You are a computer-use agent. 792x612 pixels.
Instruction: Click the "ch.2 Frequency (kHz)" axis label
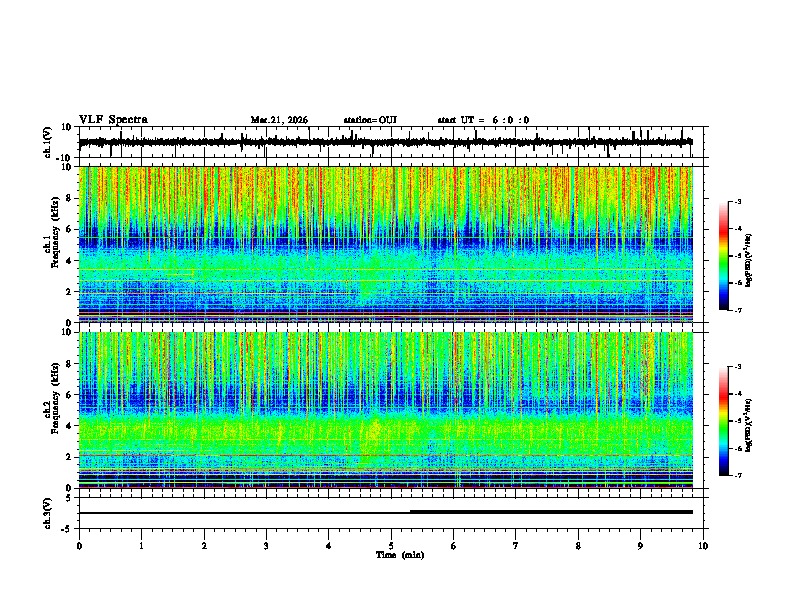(51, 398)
